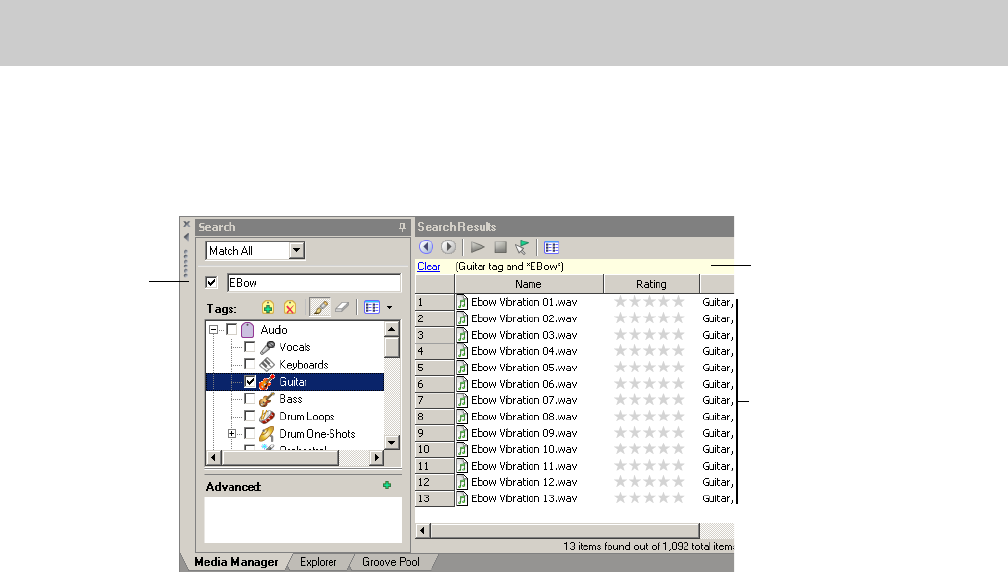Go to next search with forward arrow

(448, 247)
